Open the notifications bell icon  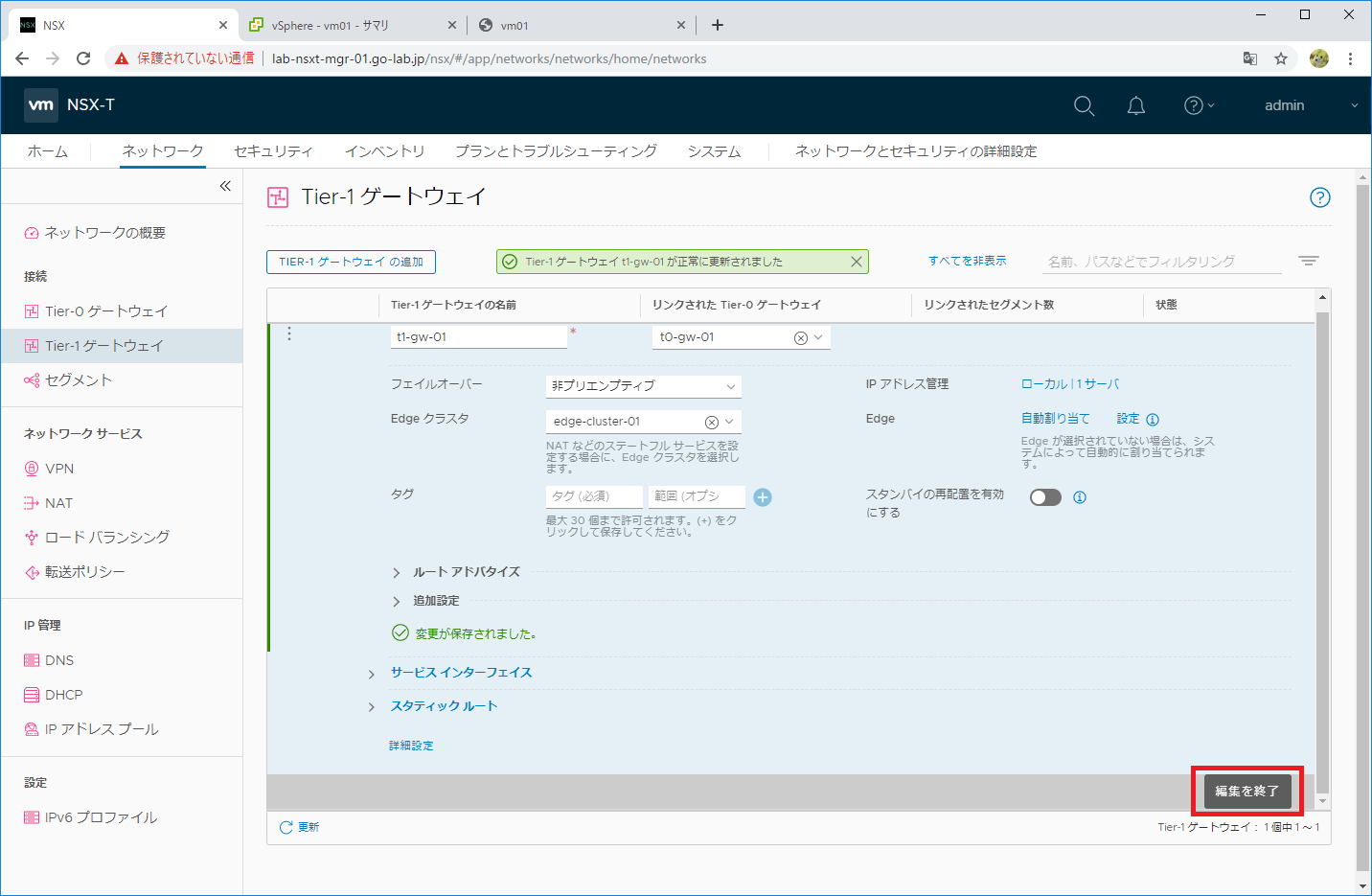(x=1136, y=105)
